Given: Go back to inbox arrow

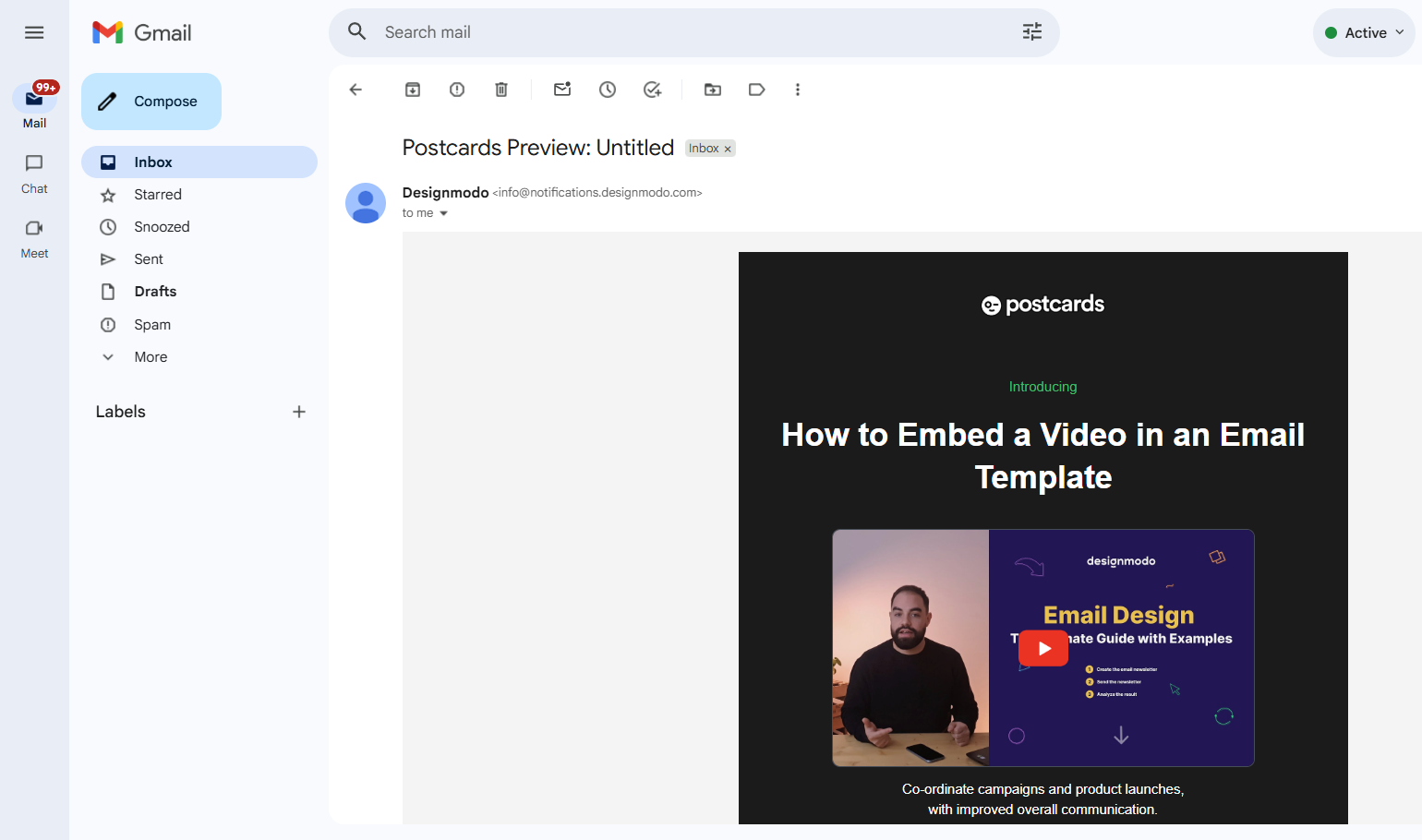Looking at the screenshot, I should click(355, 90).
